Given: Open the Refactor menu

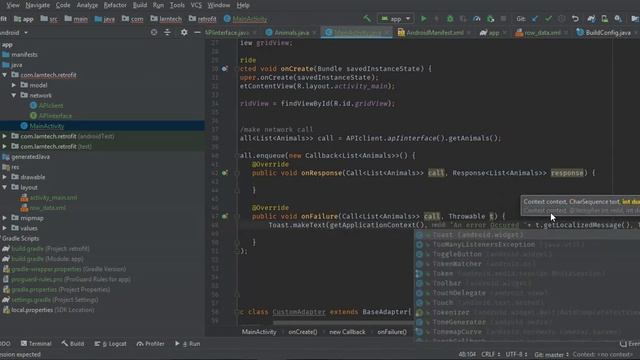Looking at the screenshot, I should (115, 5).
